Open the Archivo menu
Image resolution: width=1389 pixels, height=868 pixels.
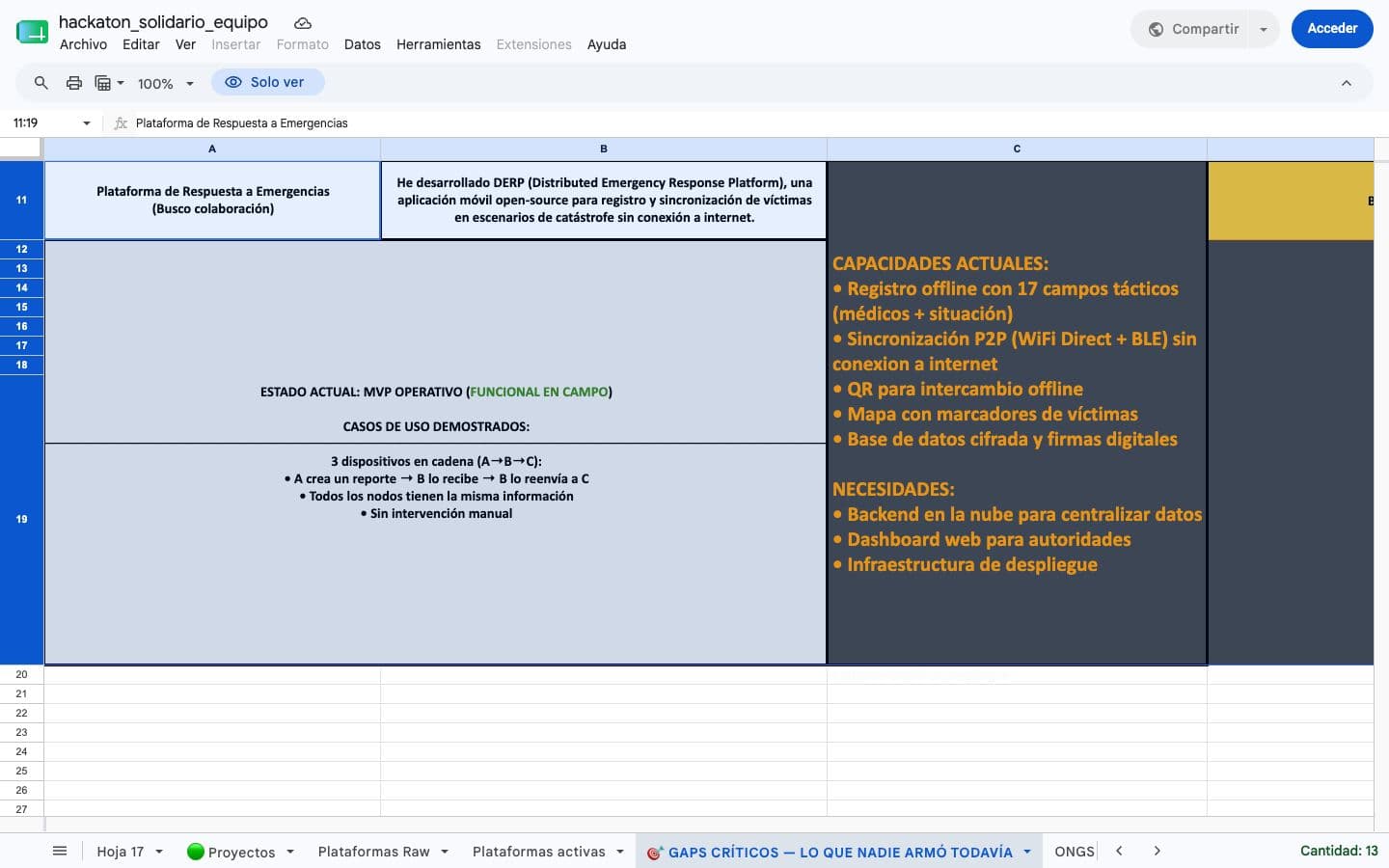pyautogui.click(x=83, y=44)
